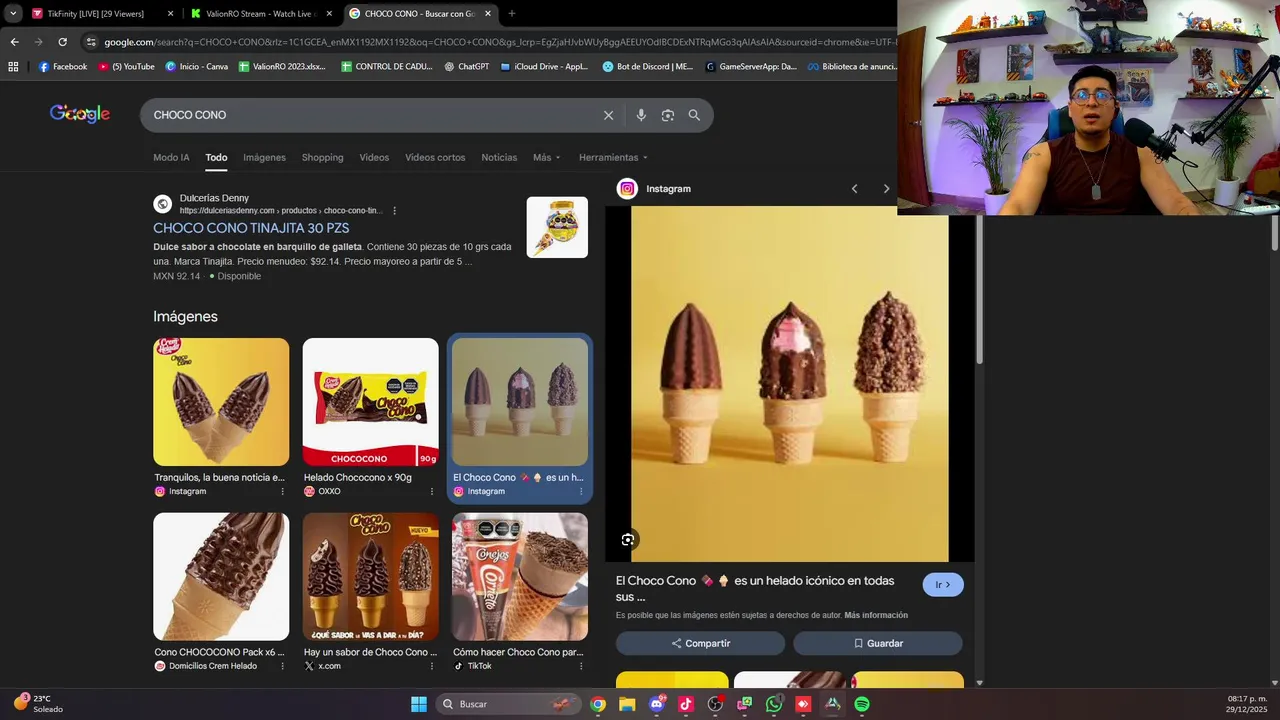Click the Ir button in preview panel
The width and height of the screenshot is (1280, 720).
click(x=943, y=585)
